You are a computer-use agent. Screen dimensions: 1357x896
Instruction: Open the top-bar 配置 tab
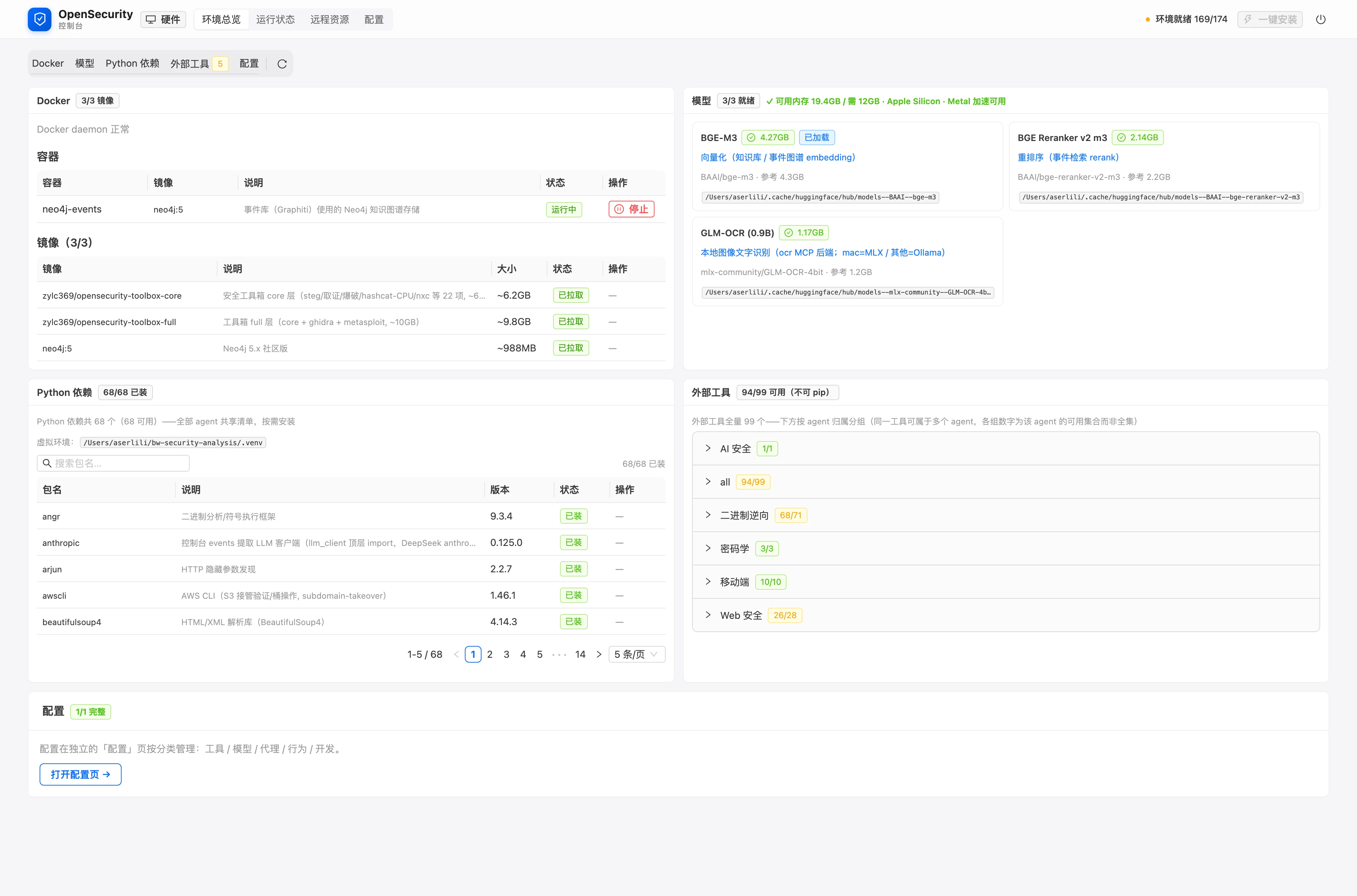[374, 19]
